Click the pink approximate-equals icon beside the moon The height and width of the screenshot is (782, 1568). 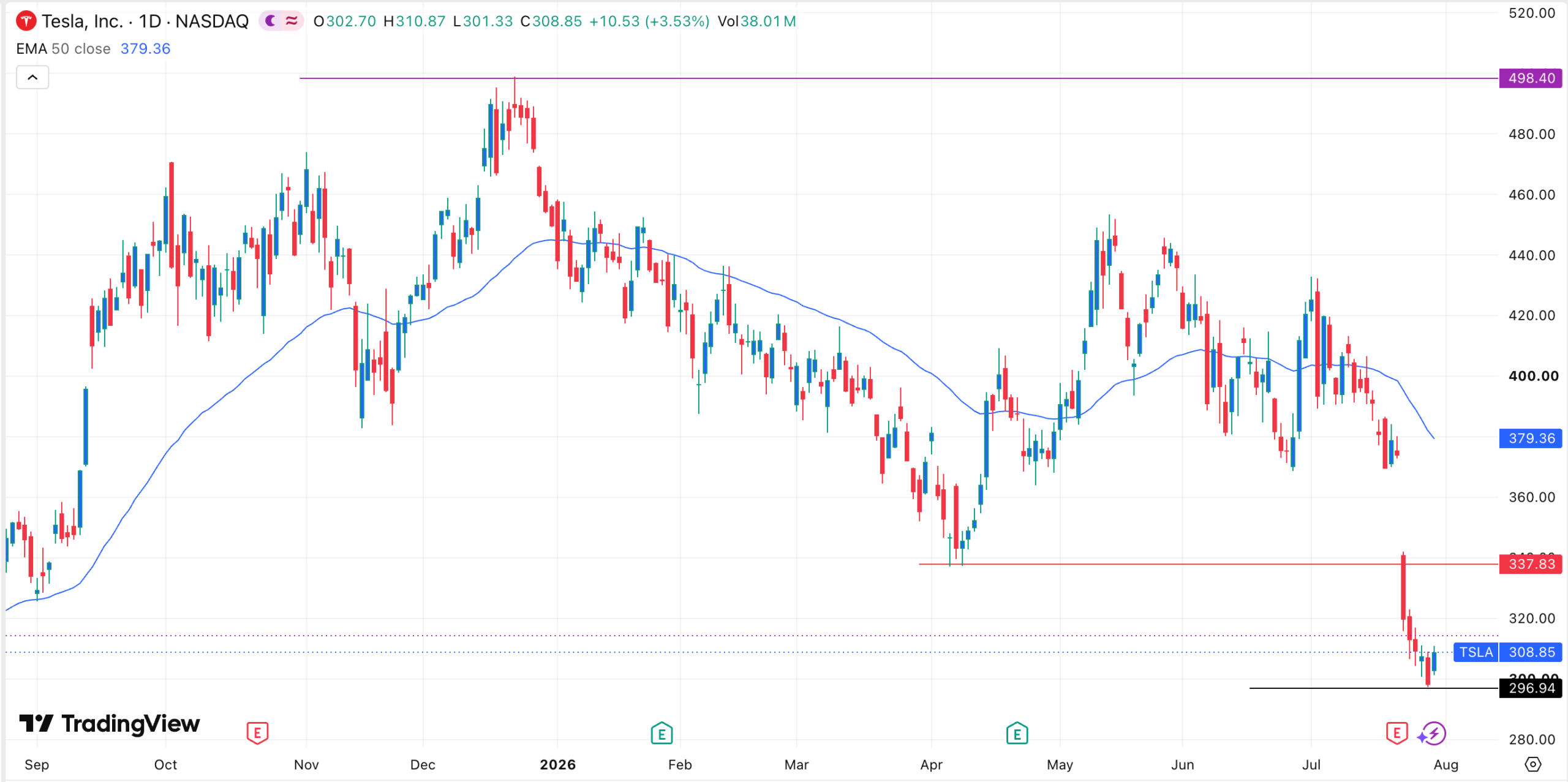pos(292,21)
